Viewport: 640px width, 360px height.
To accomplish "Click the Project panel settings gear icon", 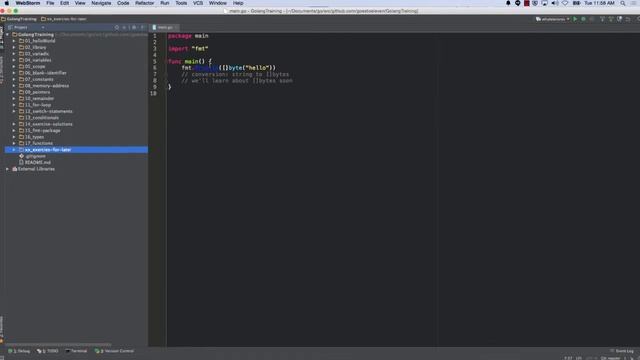I will click(134, 27).
